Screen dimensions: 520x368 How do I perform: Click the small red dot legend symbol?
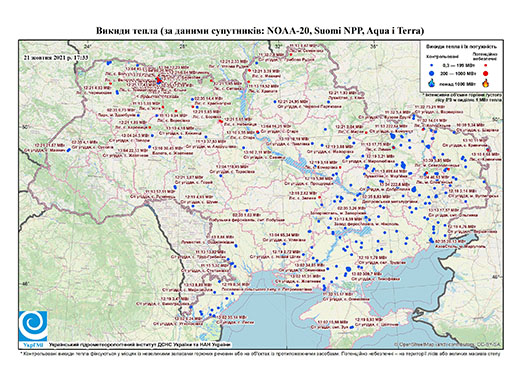coord(485,65)
